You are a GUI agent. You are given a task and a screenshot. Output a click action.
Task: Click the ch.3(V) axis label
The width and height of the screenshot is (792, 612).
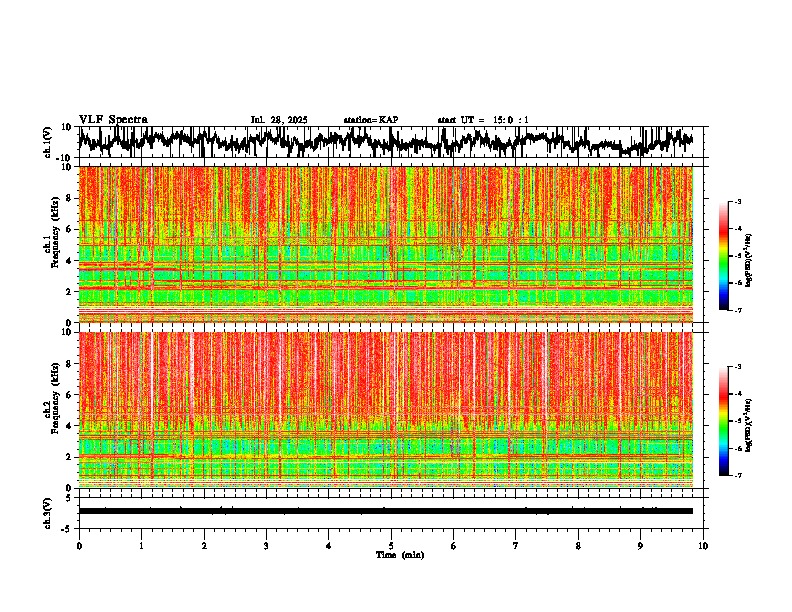pos(48,514)
